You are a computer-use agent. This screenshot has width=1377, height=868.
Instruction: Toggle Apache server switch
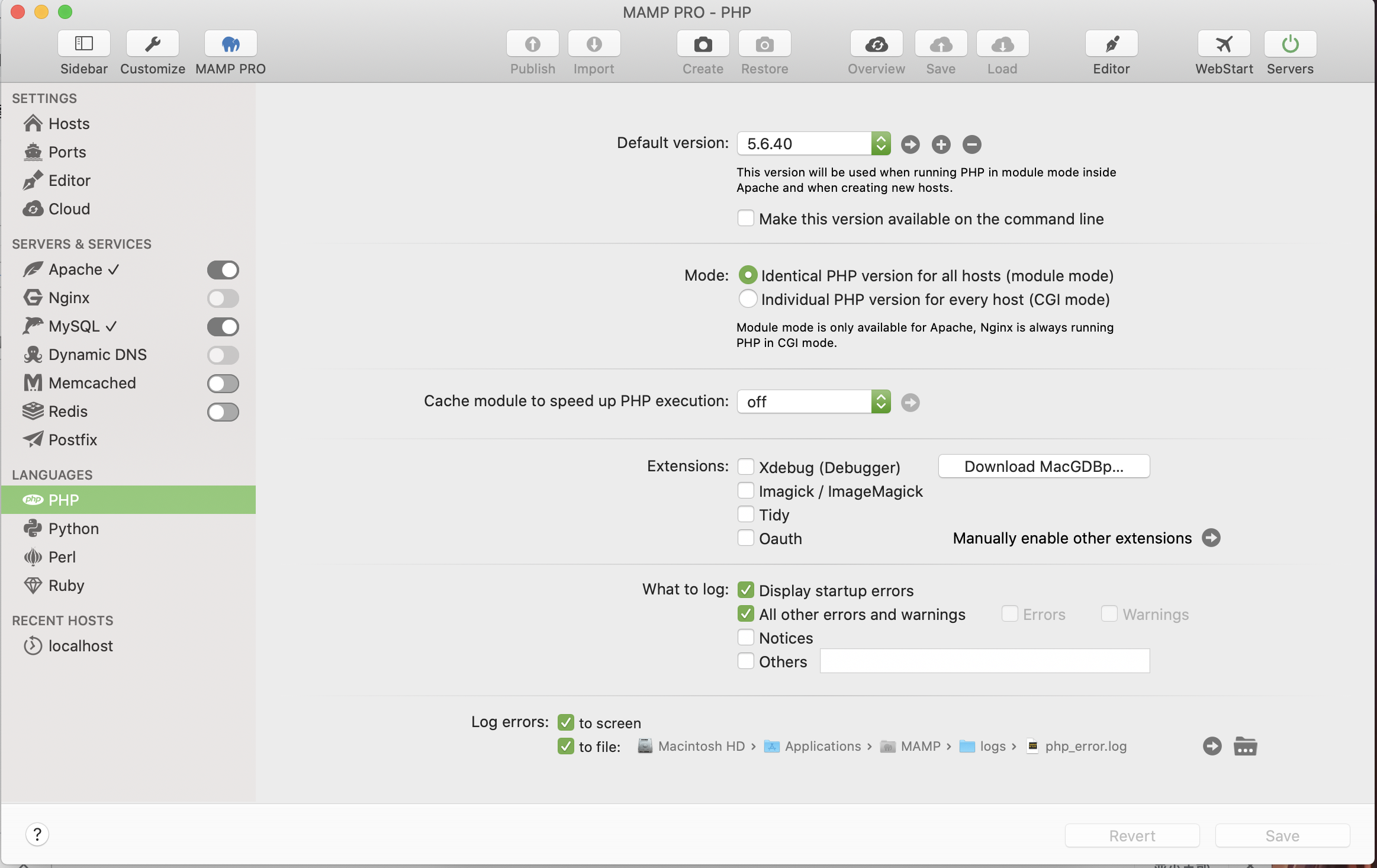(x=223, y=270)
